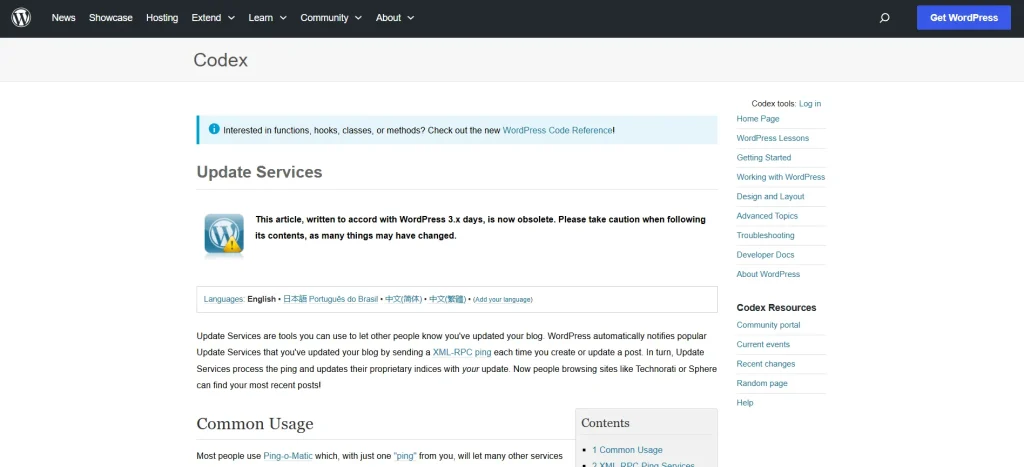Open About WordPress sidebar link
The height and width of the screenshot is (467, 1024).
coord(768,274)
